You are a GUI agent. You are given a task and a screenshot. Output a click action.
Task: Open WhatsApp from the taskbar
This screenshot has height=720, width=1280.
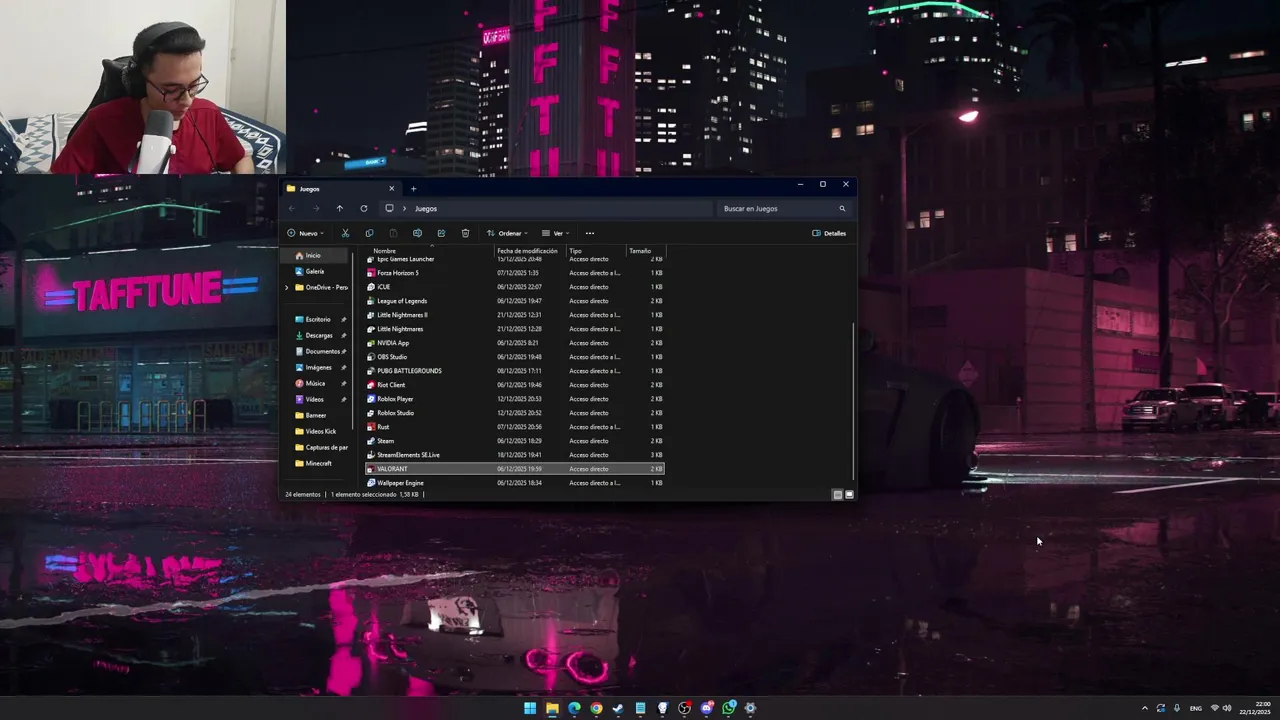click(729, 708)
